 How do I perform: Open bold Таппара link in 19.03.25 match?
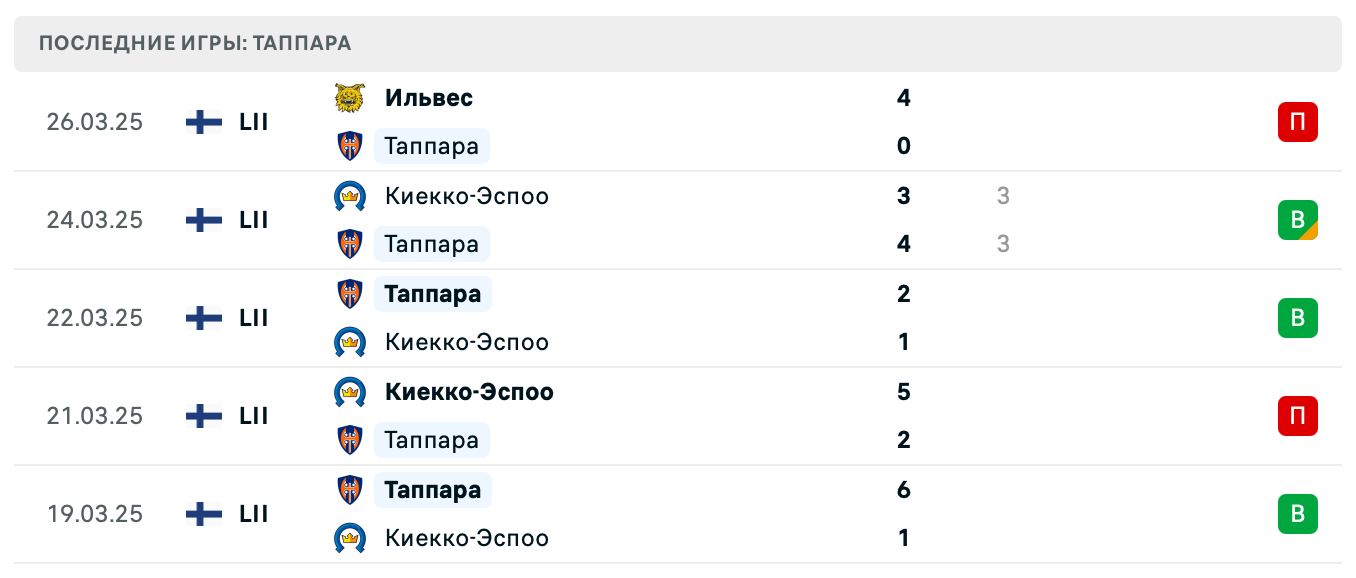pyautogui.click(x=433, y=490)
